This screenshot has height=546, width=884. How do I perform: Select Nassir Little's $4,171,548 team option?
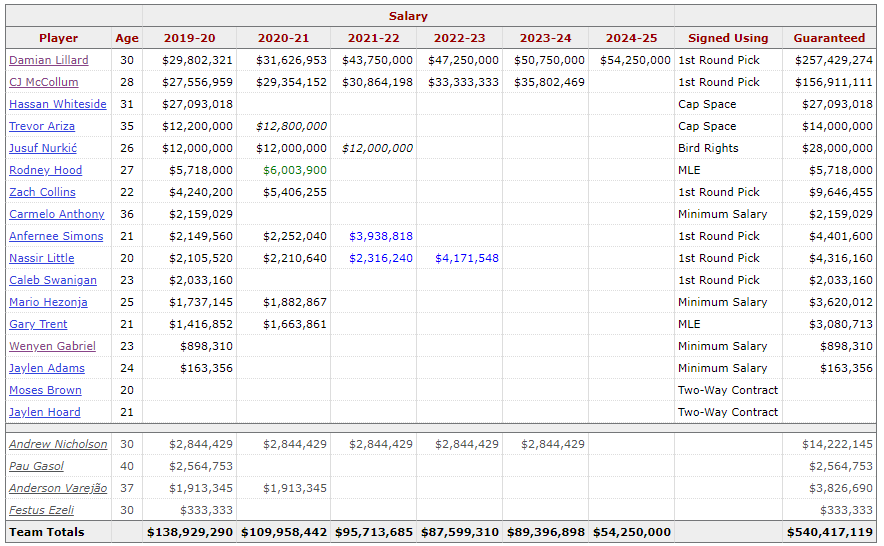(x=467, y=258)
